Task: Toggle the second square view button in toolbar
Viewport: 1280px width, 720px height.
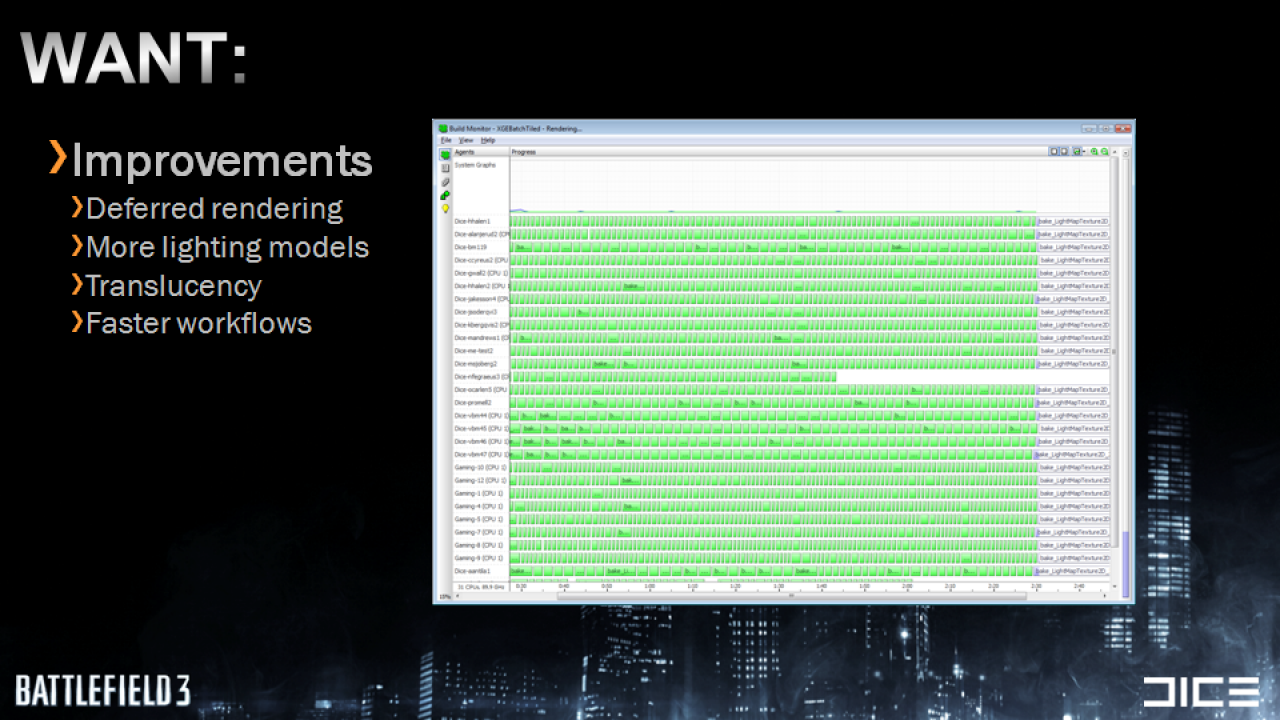Action: (1064, 152)
